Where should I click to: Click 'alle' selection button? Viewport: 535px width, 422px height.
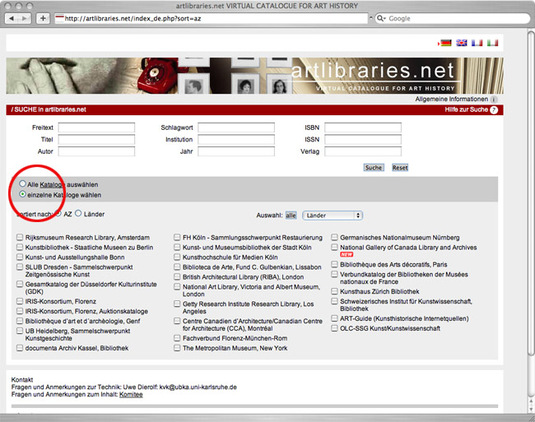click(291, 215)
